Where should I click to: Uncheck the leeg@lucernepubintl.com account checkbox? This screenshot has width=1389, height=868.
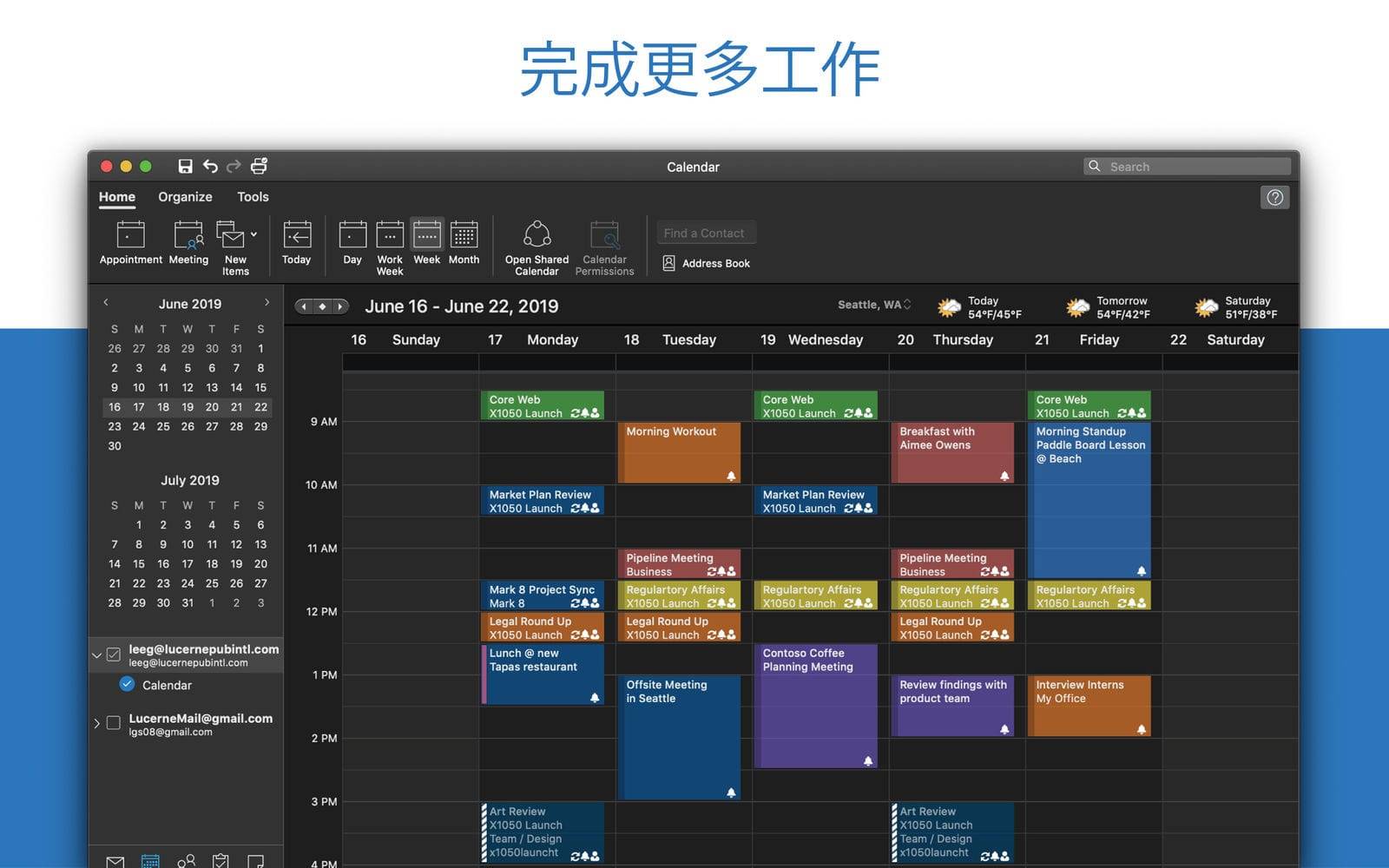113,654
